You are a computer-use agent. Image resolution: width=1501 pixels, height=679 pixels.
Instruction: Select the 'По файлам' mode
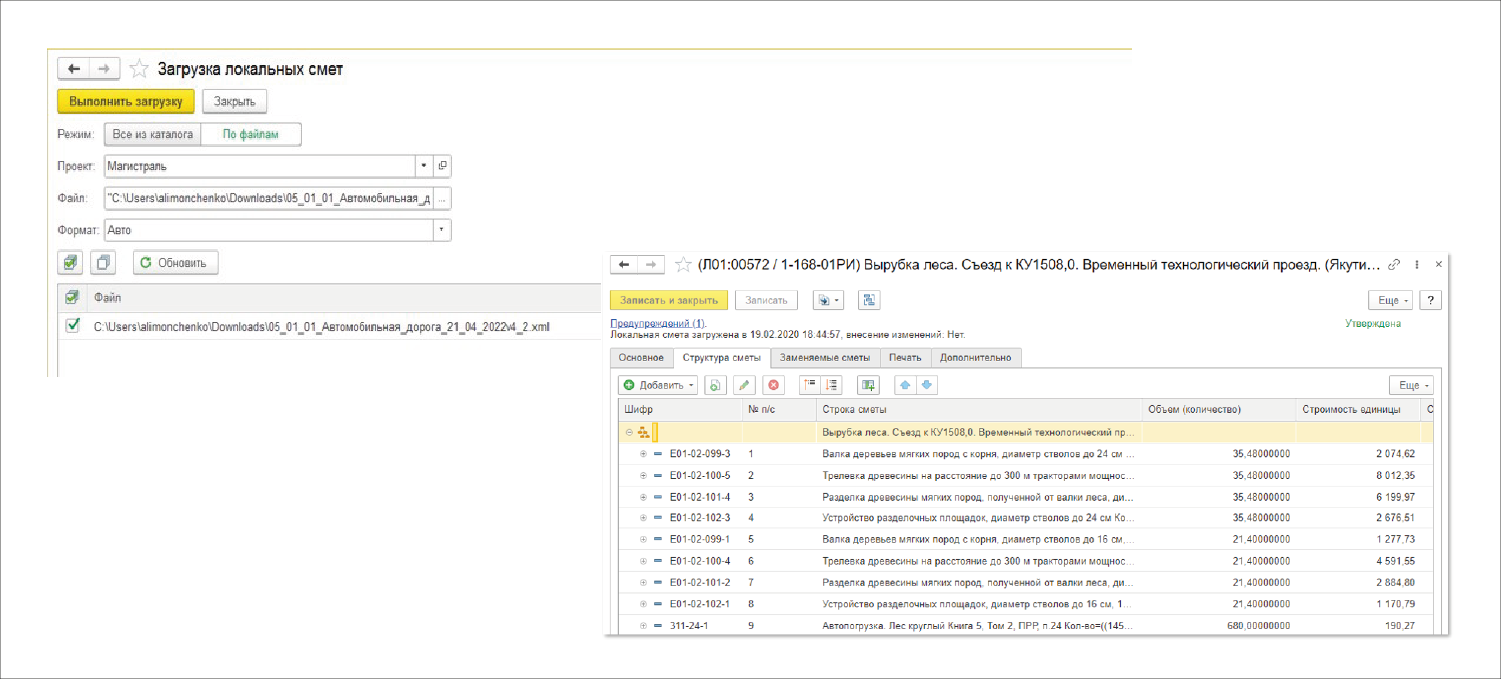[x=251, y=134]
